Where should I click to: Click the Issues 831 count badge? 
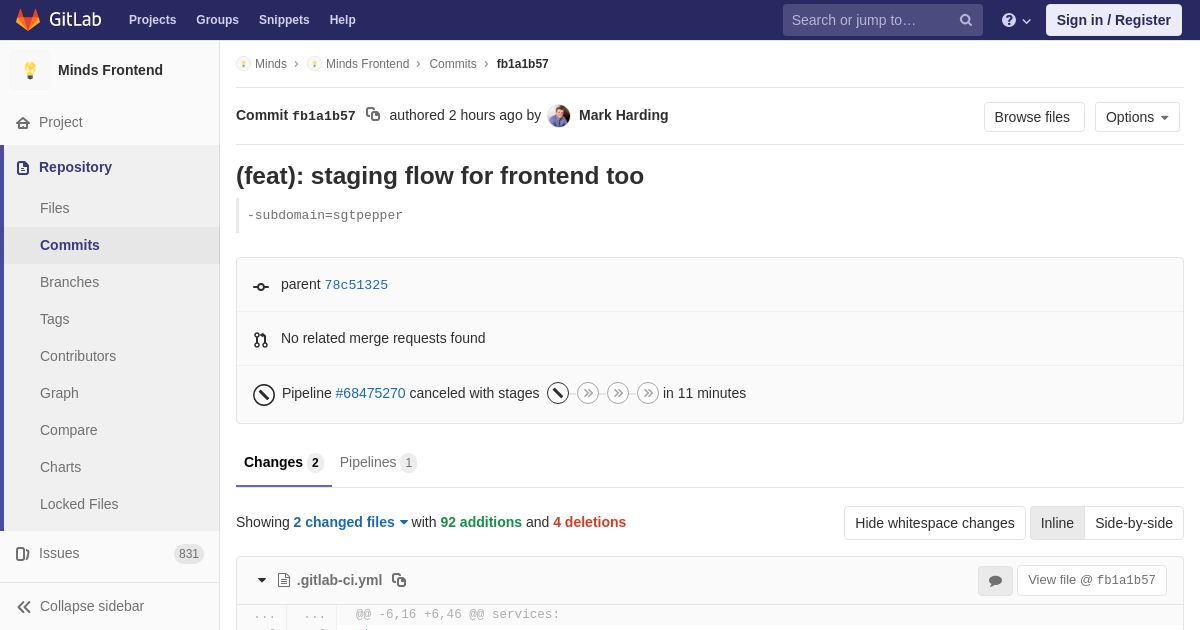pyautogui.click(x=189, y=554)
